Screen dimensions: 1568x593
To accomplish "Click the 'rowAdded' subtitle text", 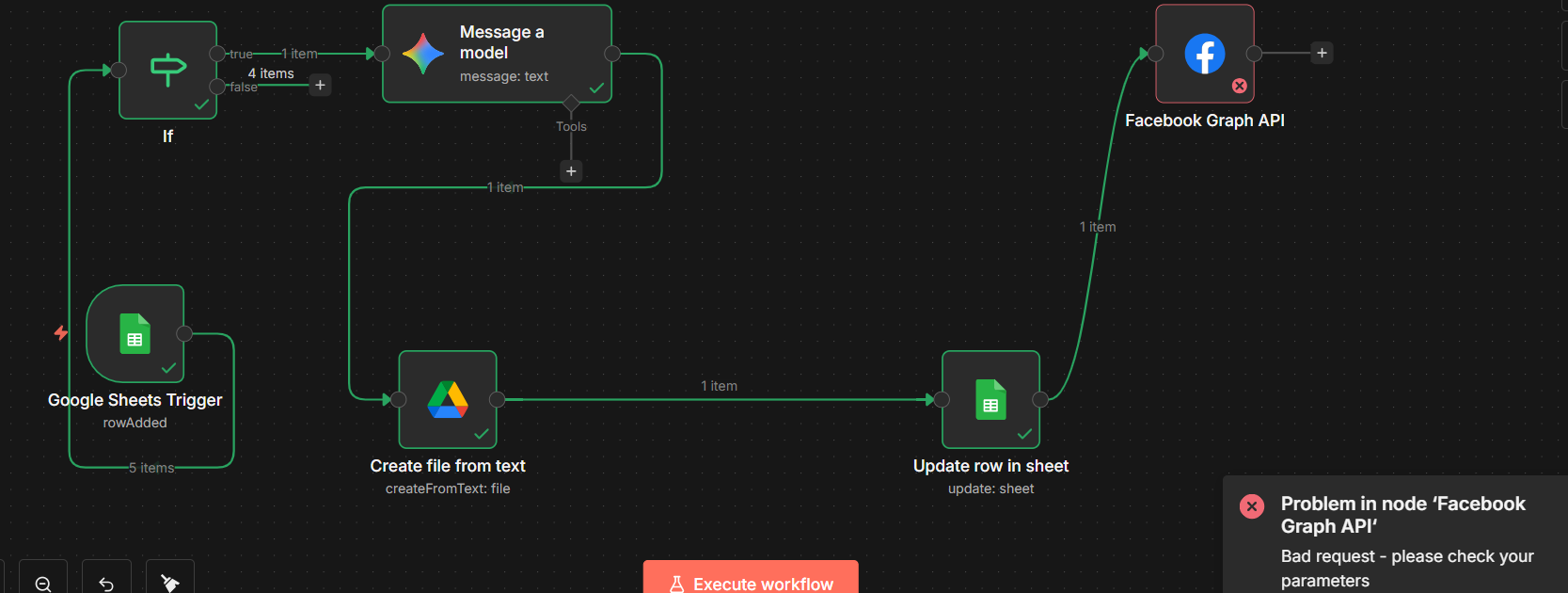I will click(x=135, y=423).
